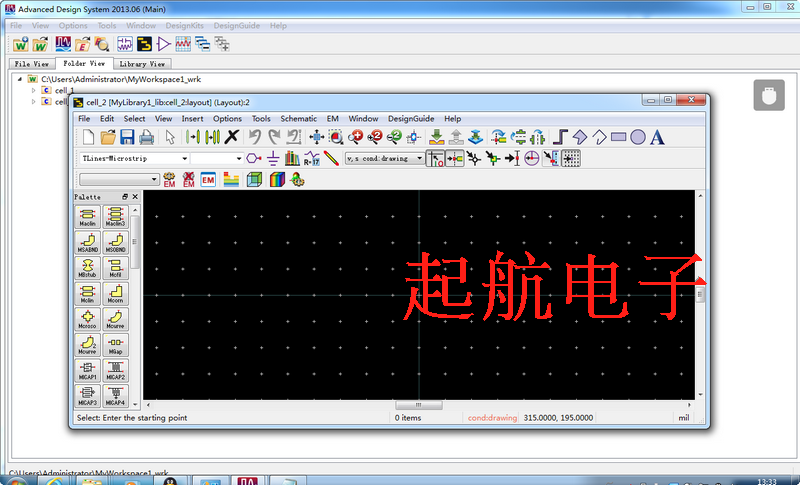Click the palette vertical scrollbar handle

135,242
